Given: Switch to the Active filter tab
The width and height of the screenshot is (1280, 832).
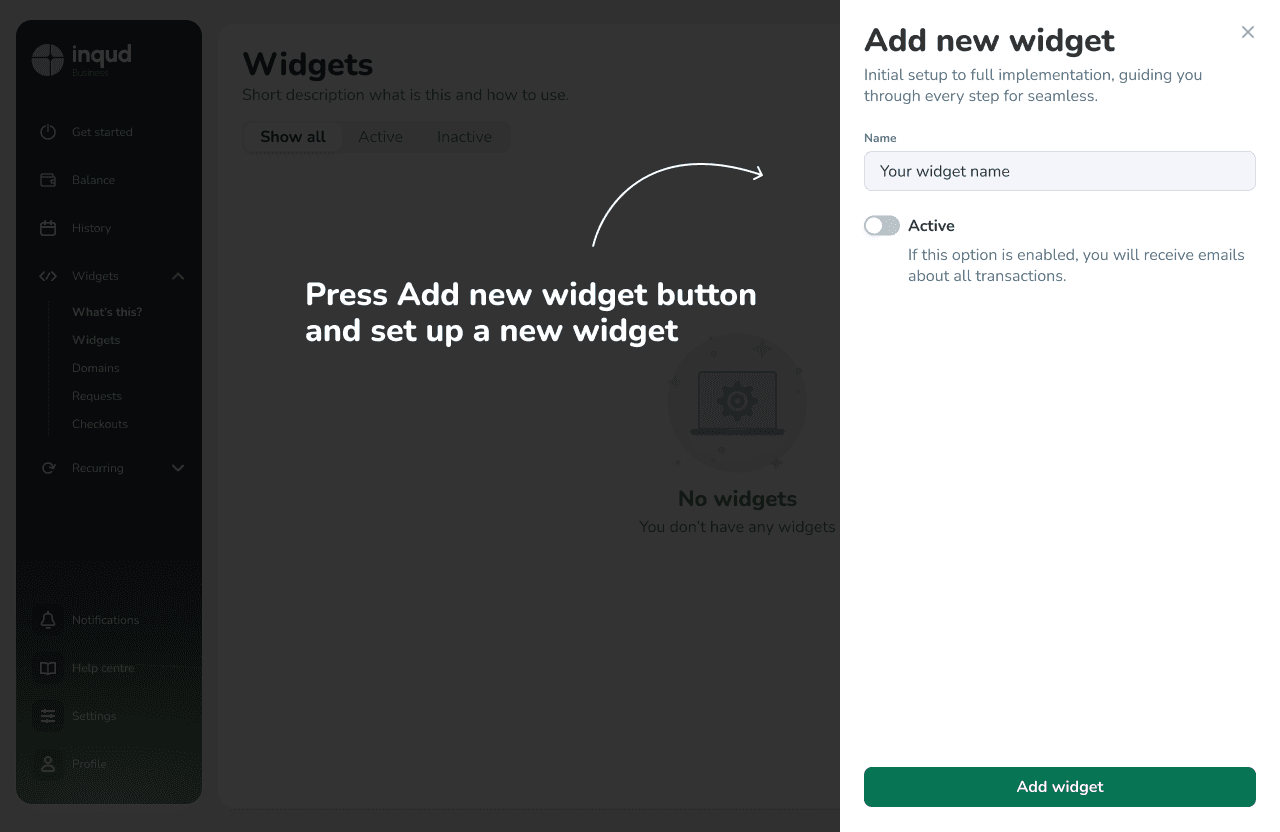Looking at the screenshot, I should point(381,137).
